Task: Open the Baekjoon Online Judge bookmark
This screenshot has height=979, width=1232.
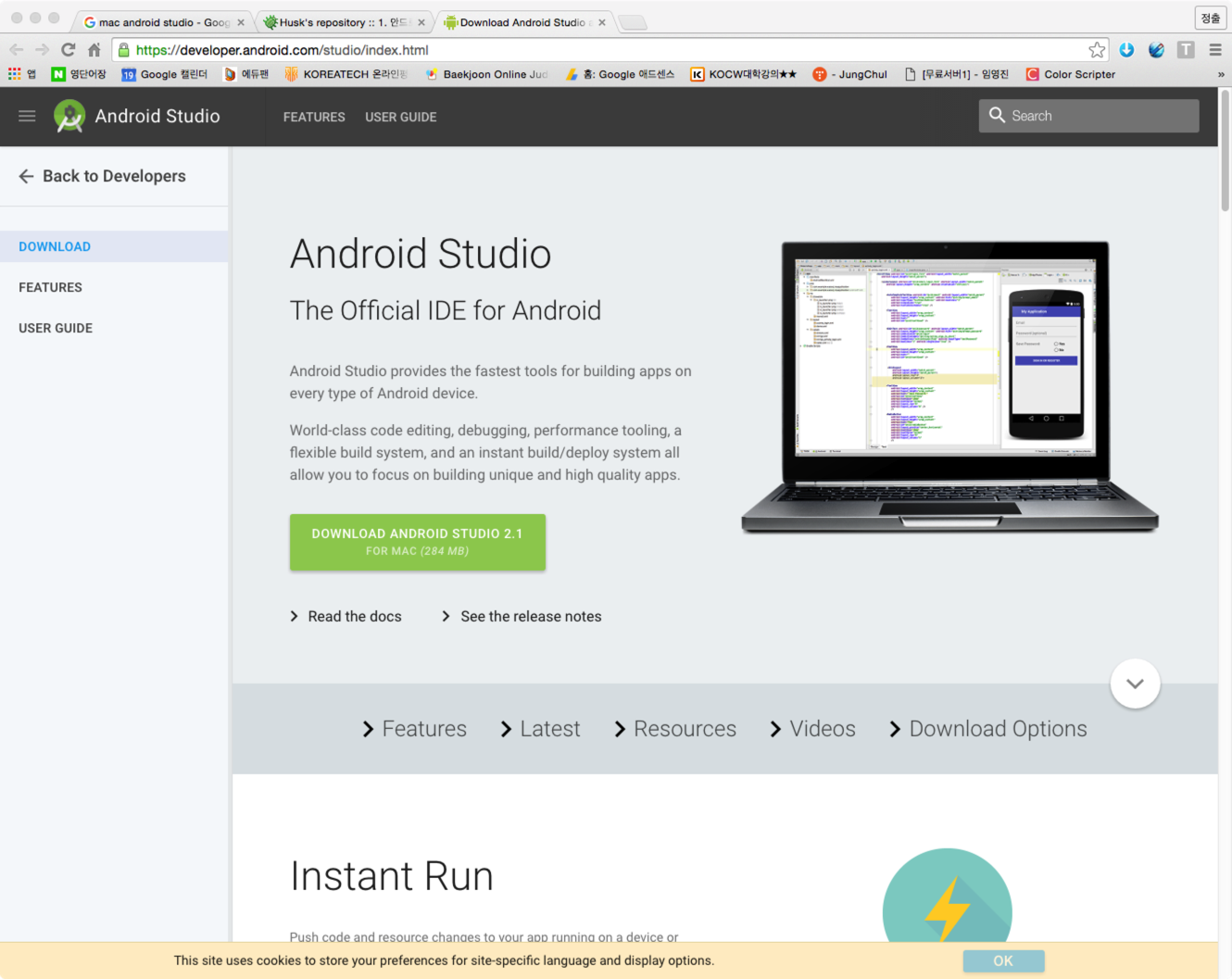Action: click(486, 74)
